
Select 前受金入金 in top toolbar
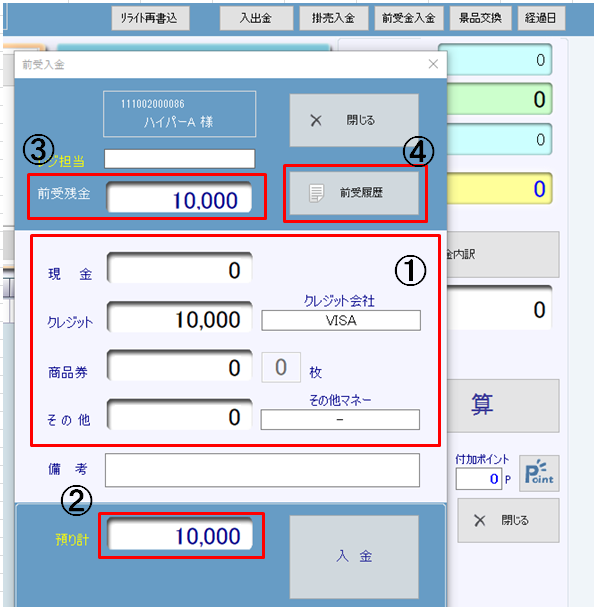click(409, 18)
